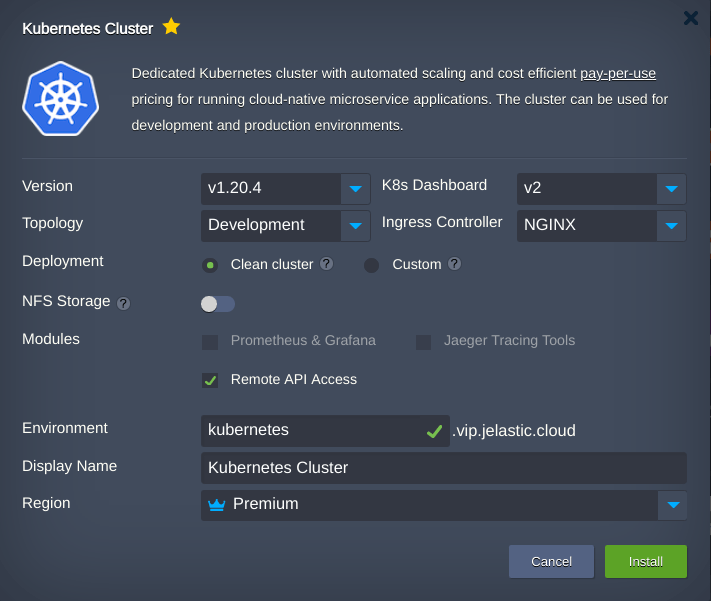Click the Cancel button

(551, 562)
